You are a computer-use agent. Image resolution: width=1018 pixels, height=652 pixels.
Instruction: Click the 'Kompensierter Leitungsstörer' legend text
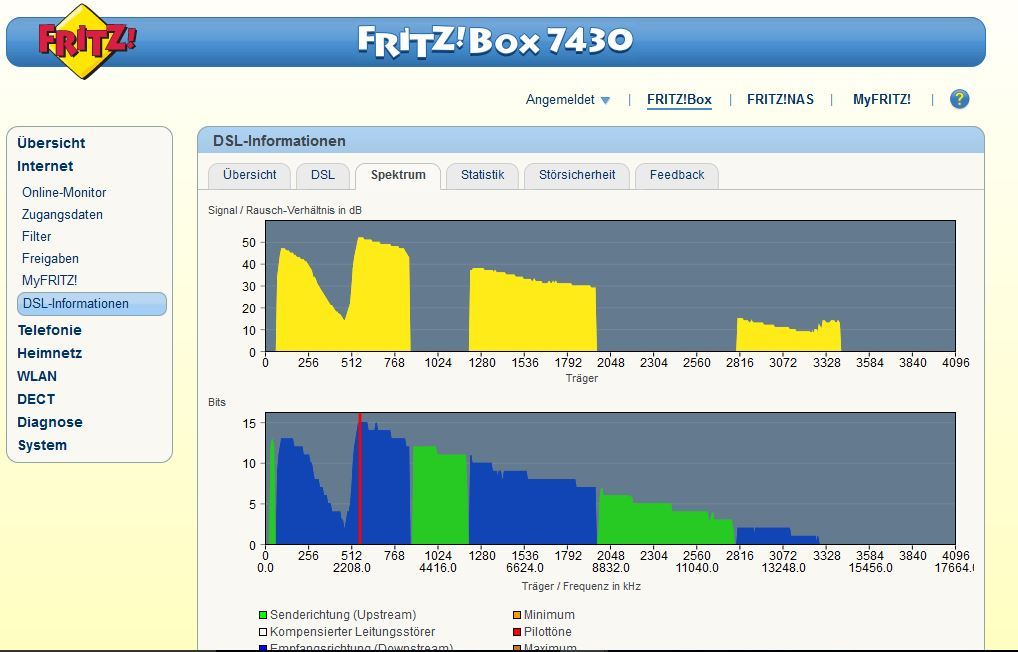353,632
